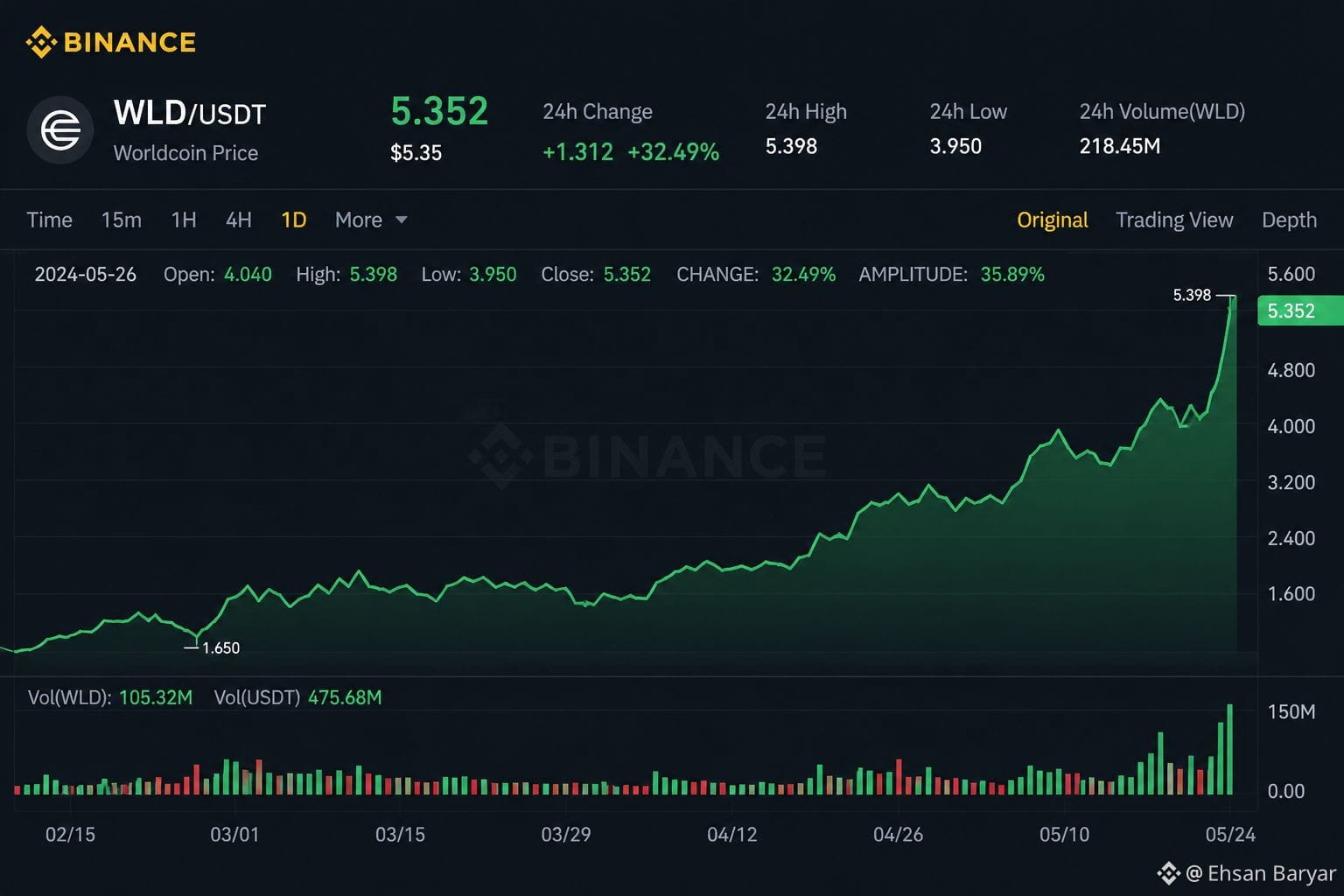
Task: Click the 2024-05-26 date in the chart
Action: 86,275
